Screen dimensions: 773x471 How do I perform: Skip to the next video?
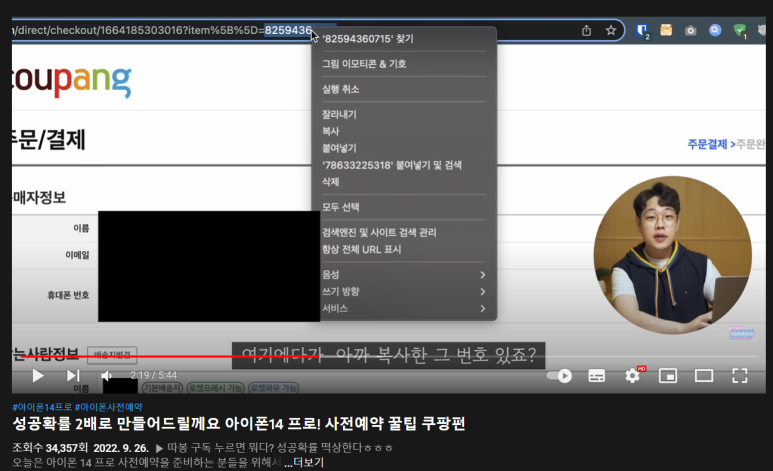coord(73,376)
